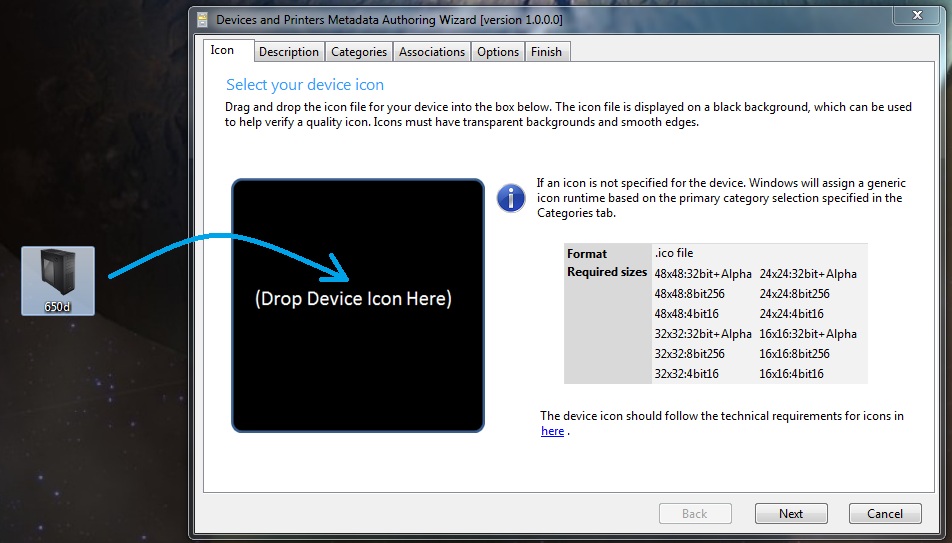Click the '16x16:32bit+Alpha' size entry
The image size is (952, 543).
(808, 334)
